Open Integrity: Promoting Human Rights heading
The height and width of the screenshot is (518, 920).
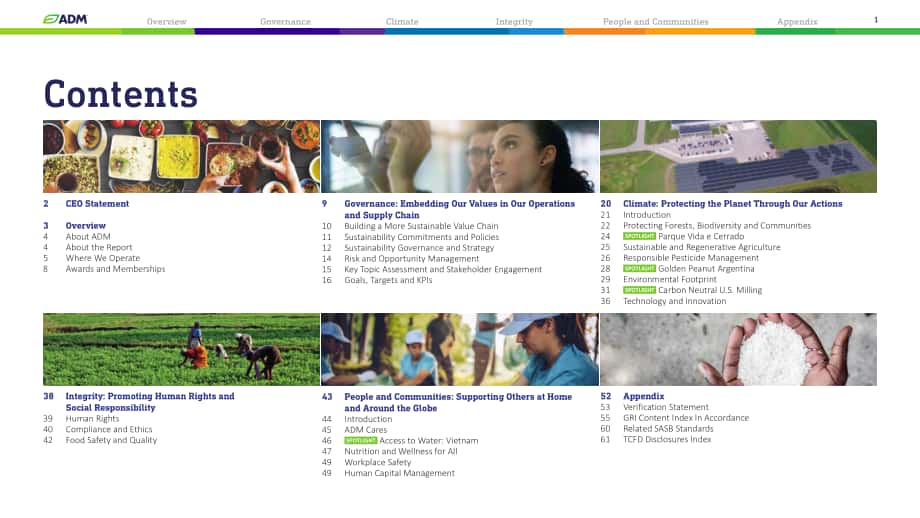[x=150, y=402]
